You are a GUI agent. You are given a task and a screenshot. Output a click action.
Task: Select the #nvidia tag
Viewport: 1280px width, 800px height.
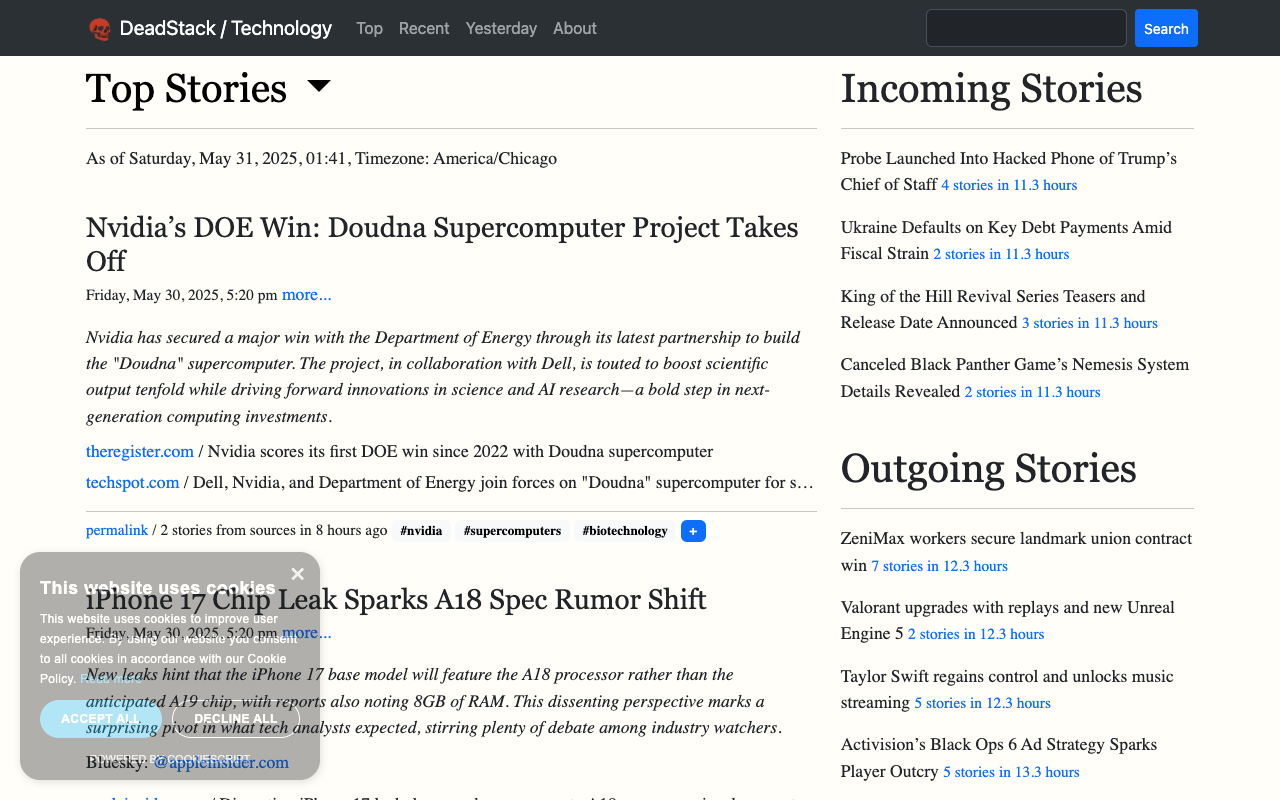(x=421, y=531)
